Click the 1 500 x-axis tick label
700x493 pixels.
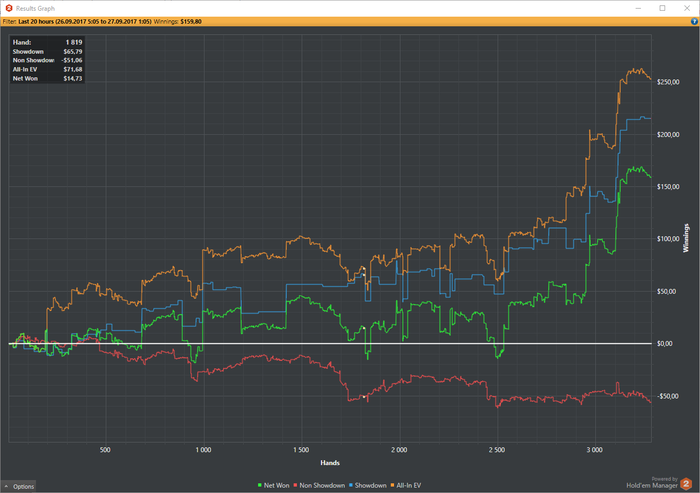[301, 450]
